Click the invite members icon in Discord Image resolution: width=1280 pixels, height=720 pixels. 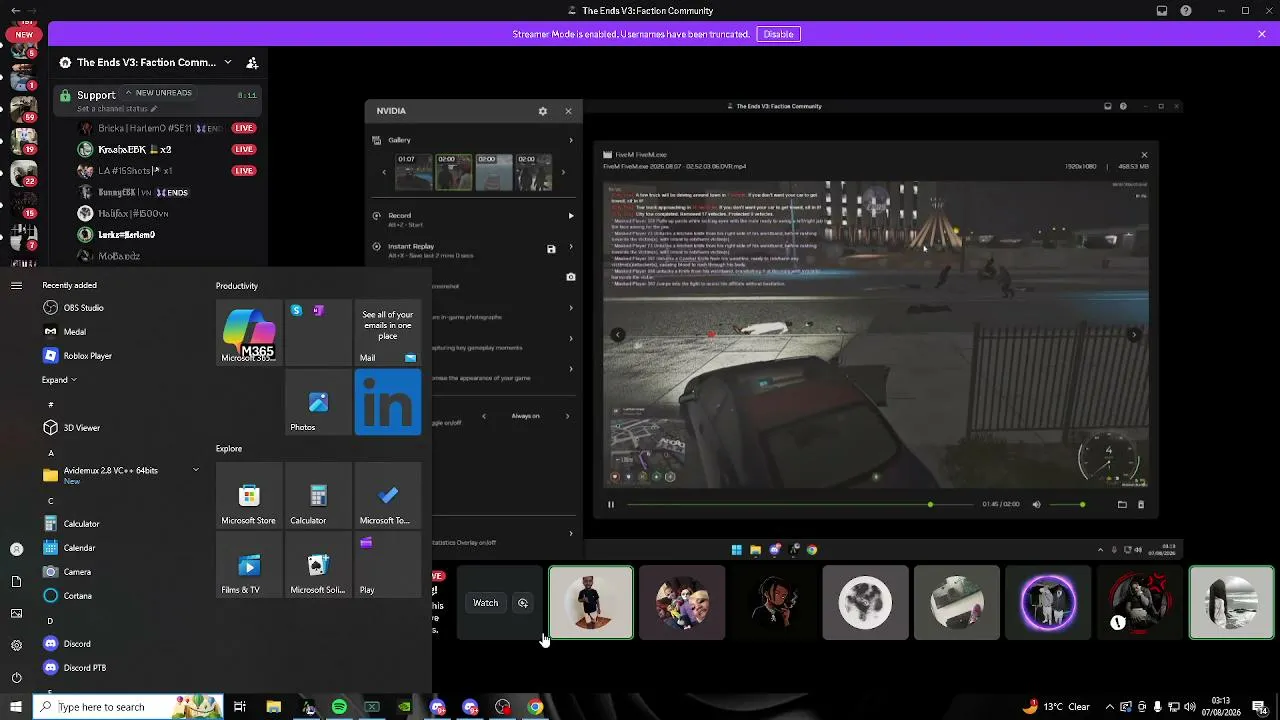[x=252, y=62]
